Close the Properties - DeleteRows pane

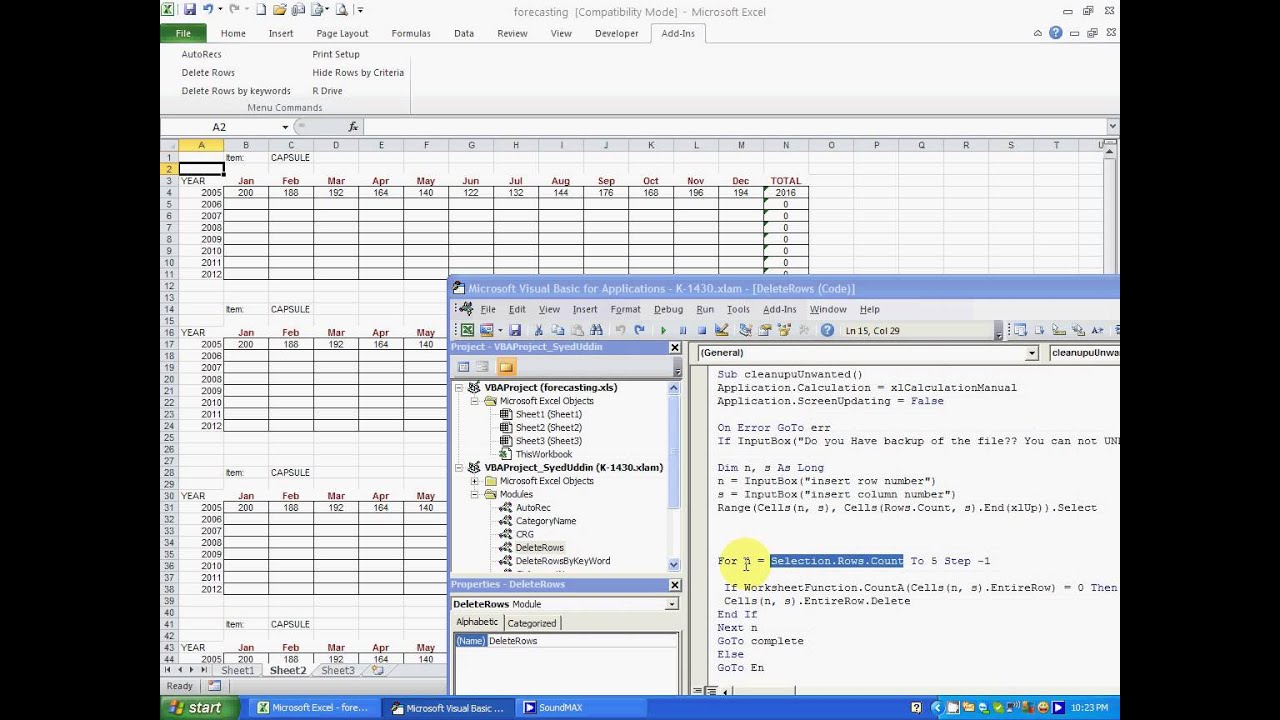coord(674,584)
